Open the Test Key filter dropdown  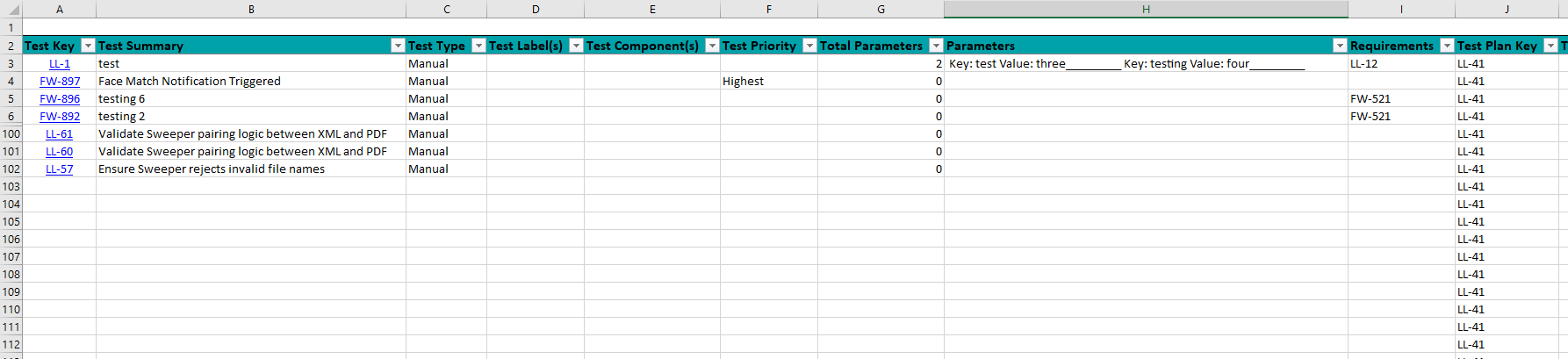point(88,46)
